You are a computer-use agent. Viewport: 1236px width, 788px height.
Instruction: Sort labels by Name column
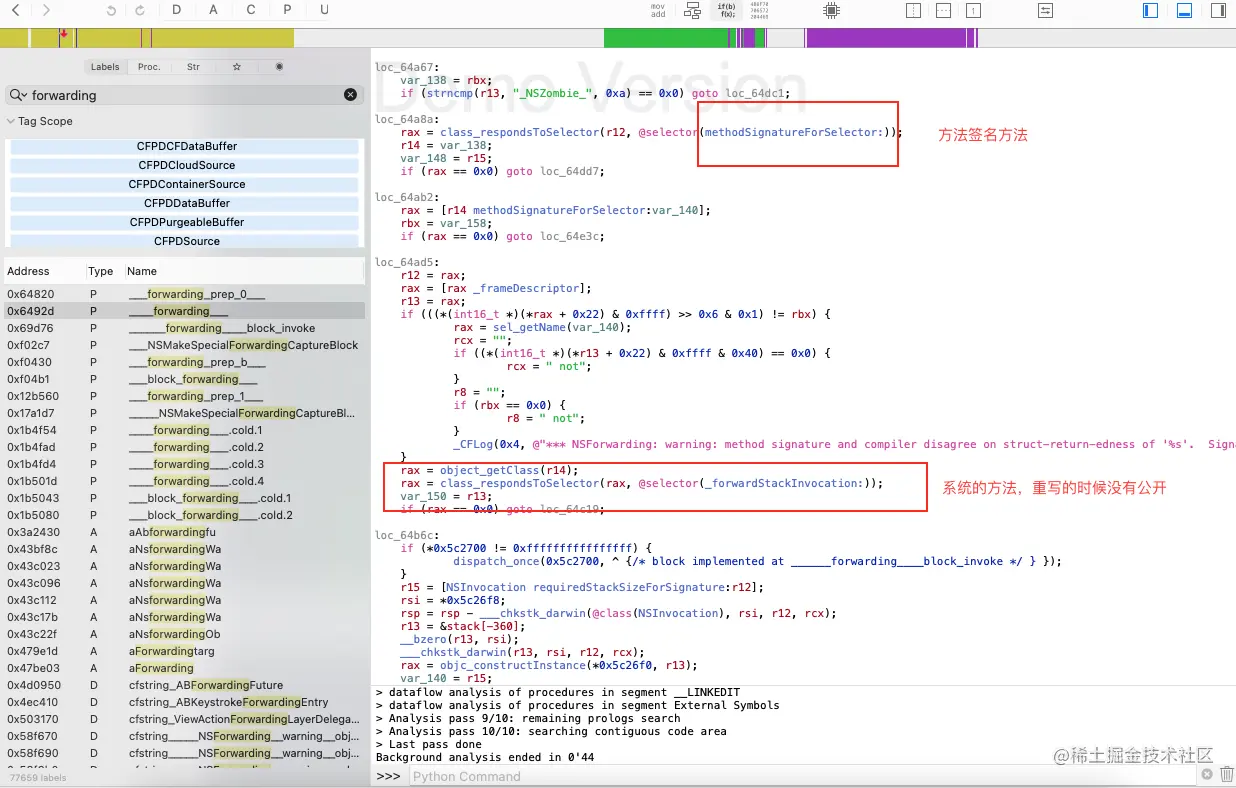coord(244,271)
